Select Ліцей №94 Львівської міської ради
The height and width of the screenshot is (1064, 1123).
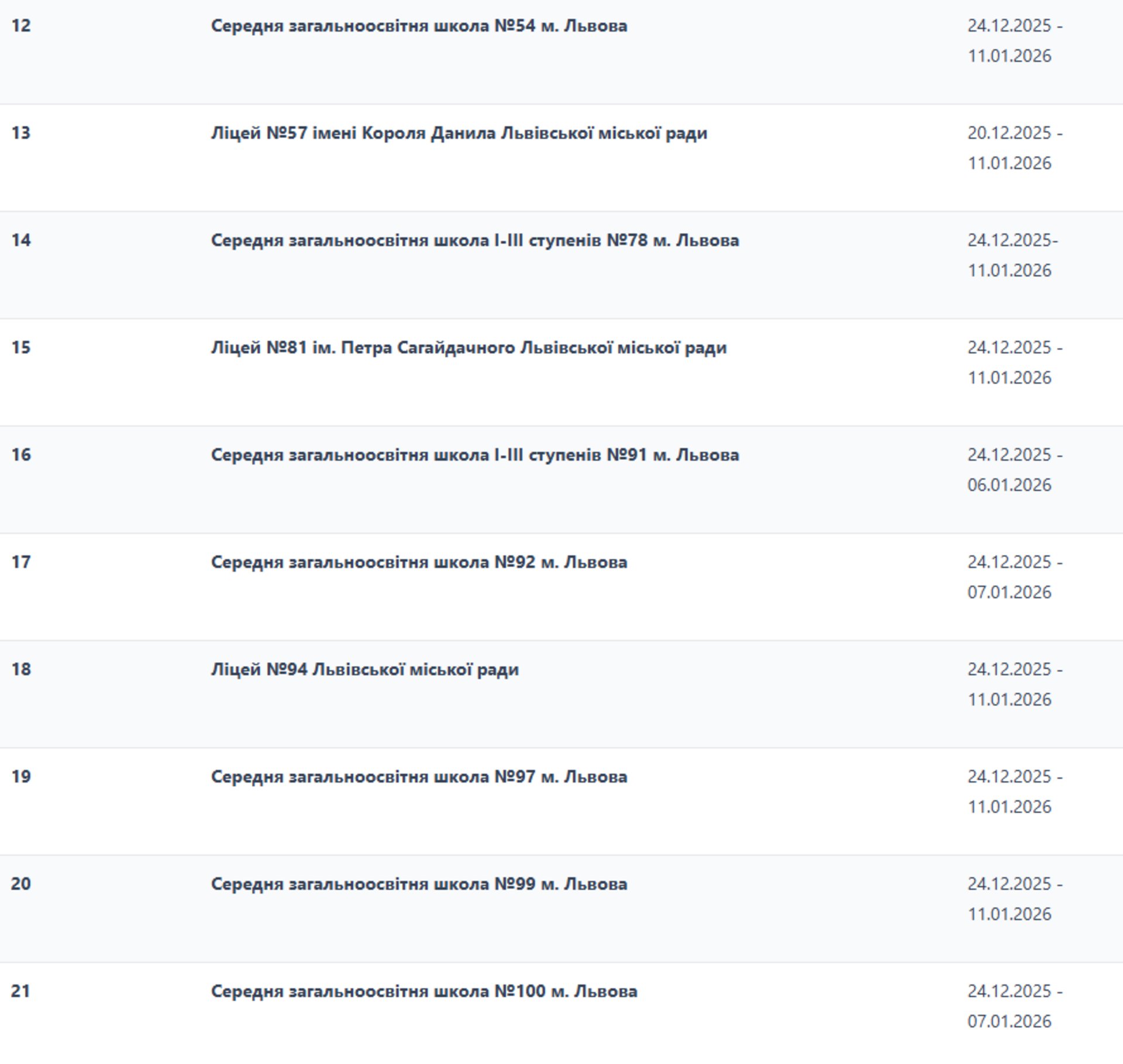point(365,669)
